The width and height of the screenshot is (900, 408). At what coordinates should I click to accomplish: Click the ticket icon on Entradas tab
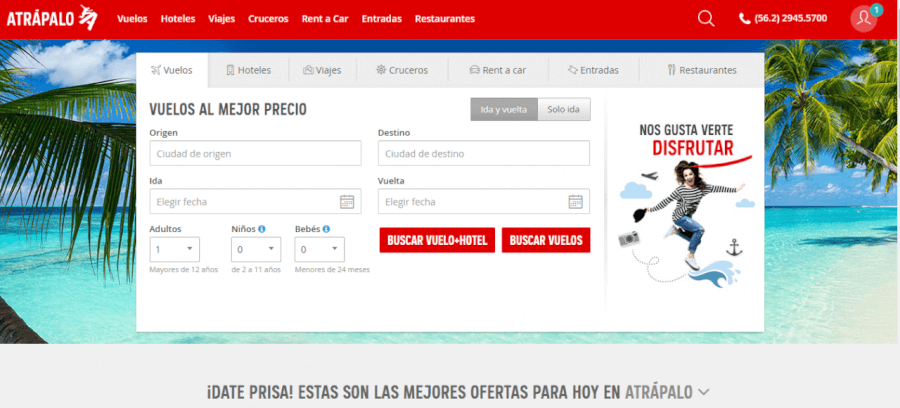tap(572, 70)
